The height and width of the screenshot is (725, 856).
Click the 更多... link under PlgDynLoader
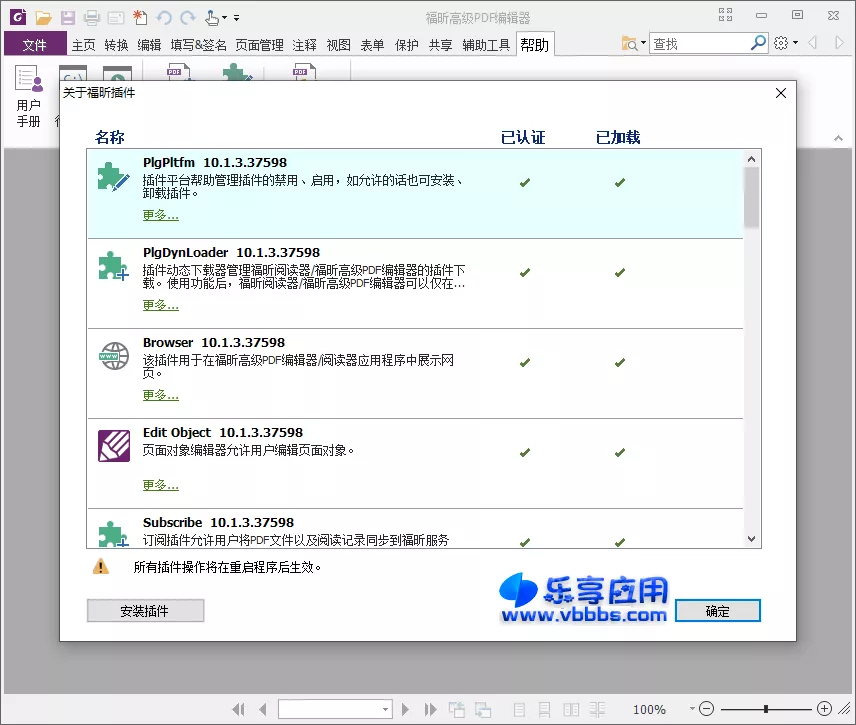[160, 305]
